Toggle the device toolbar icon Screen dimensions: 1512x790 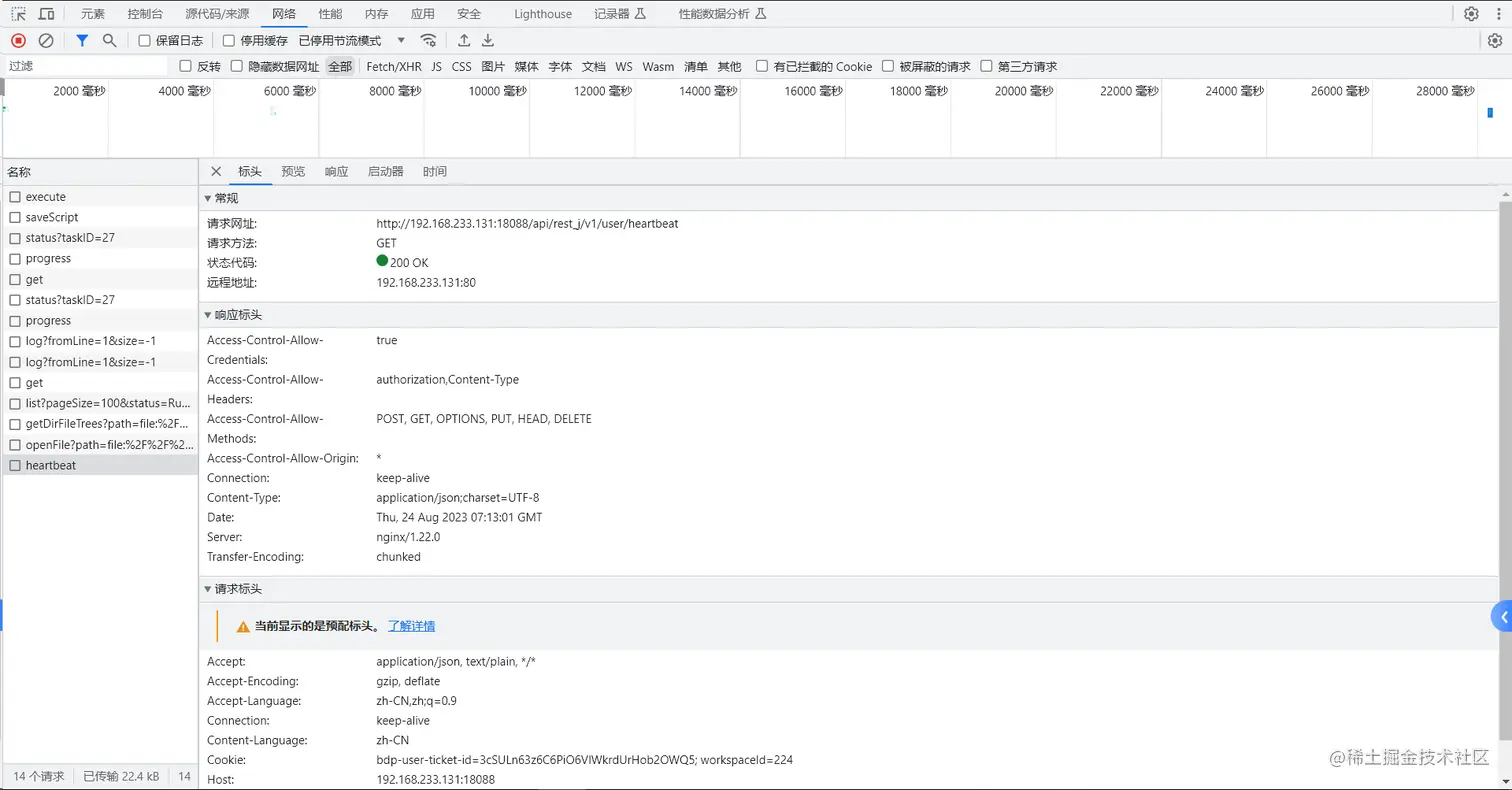(46, 14)
